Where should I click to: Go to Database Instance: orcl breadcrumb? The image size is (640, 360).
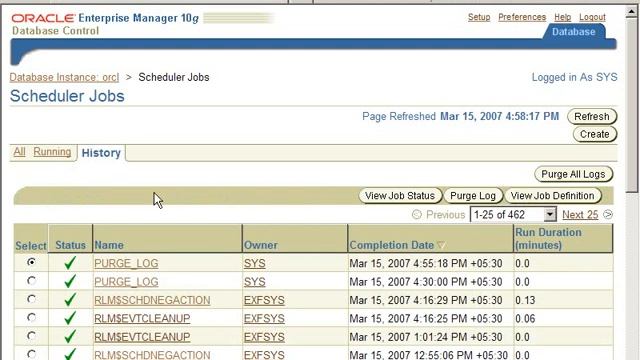click(x=64, y=77)
